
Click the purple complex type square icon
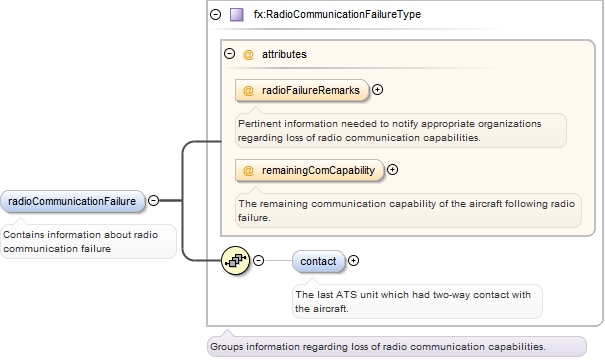point(237,15)
